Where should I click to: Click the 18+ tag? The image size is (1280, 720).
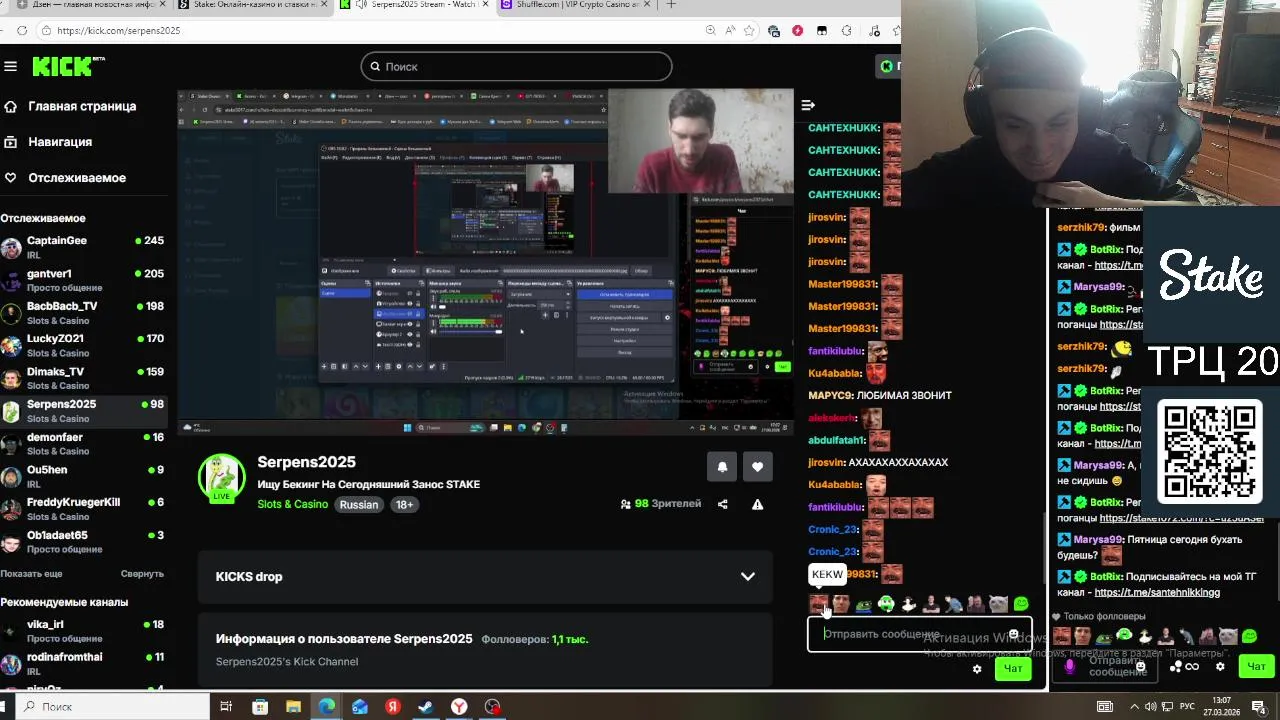coord(404,505)
